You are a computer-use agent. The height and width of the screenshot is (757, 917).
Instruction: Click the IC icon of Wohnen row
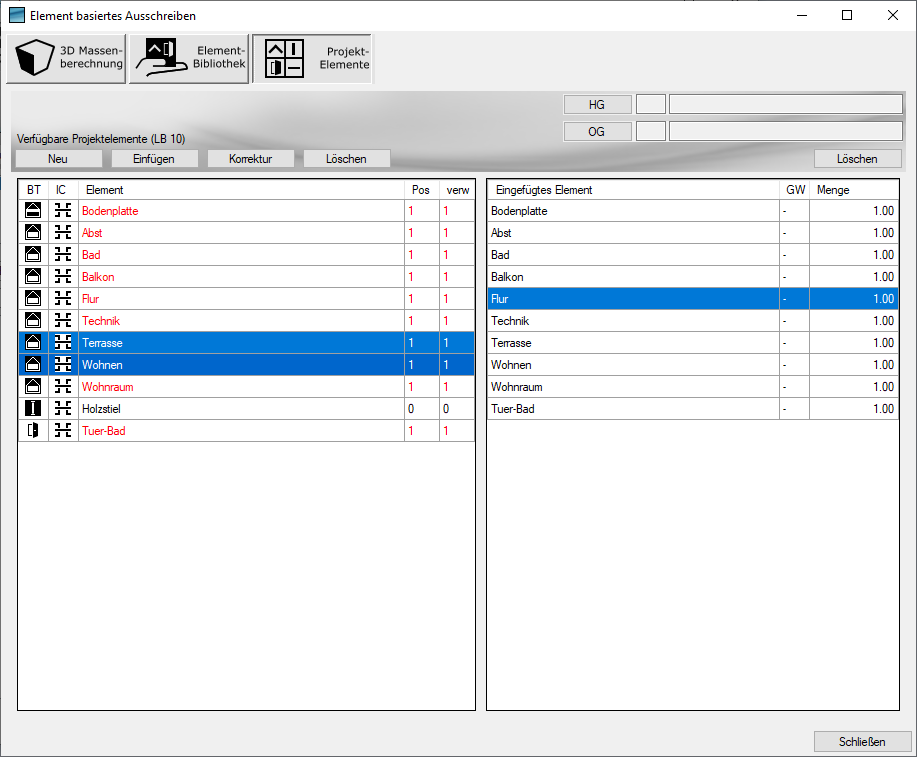63,364
